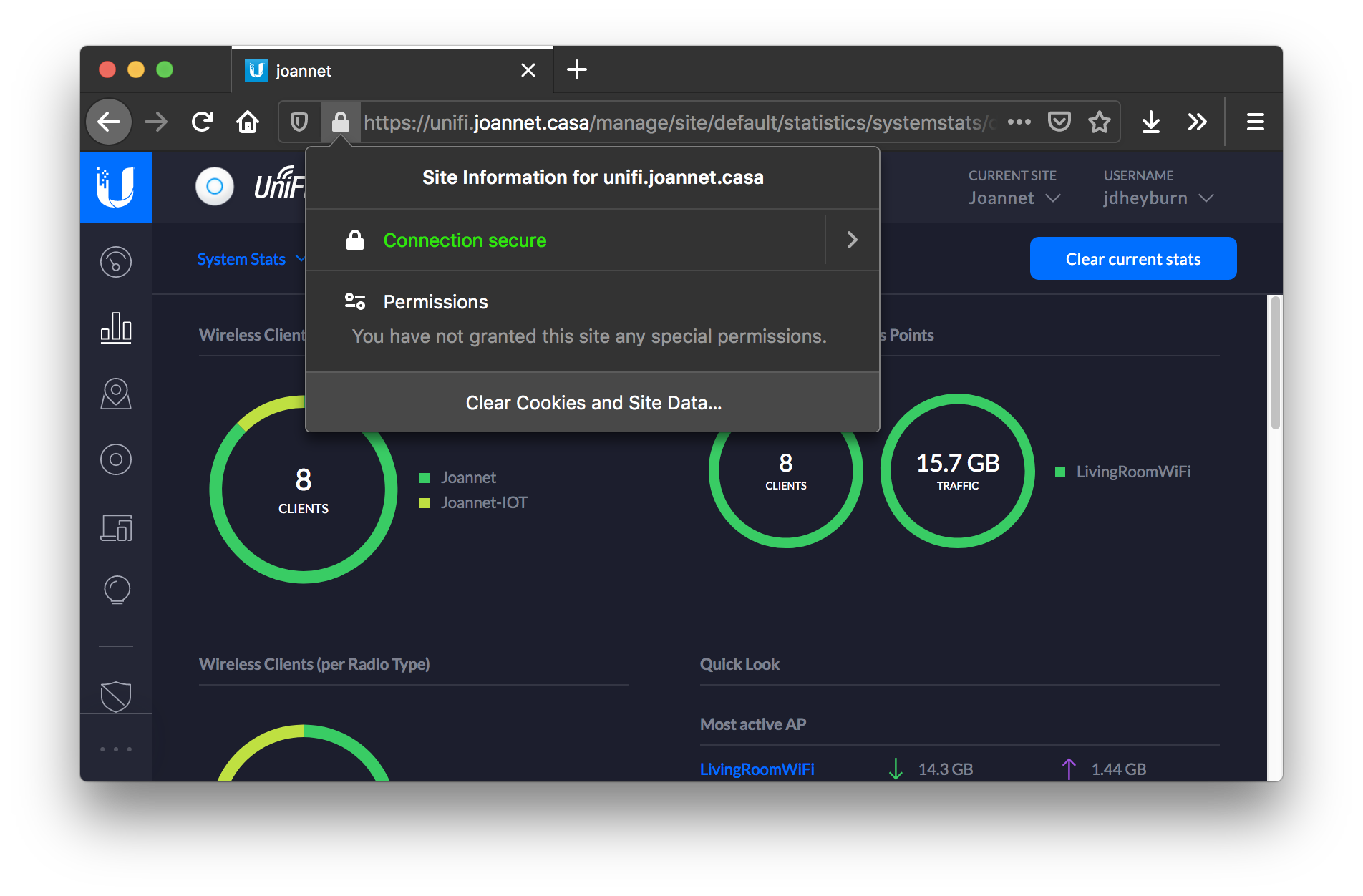This screenshot has height=896, width=1363.
Task: Click the Permissions heading in popup
Action: 435,301
